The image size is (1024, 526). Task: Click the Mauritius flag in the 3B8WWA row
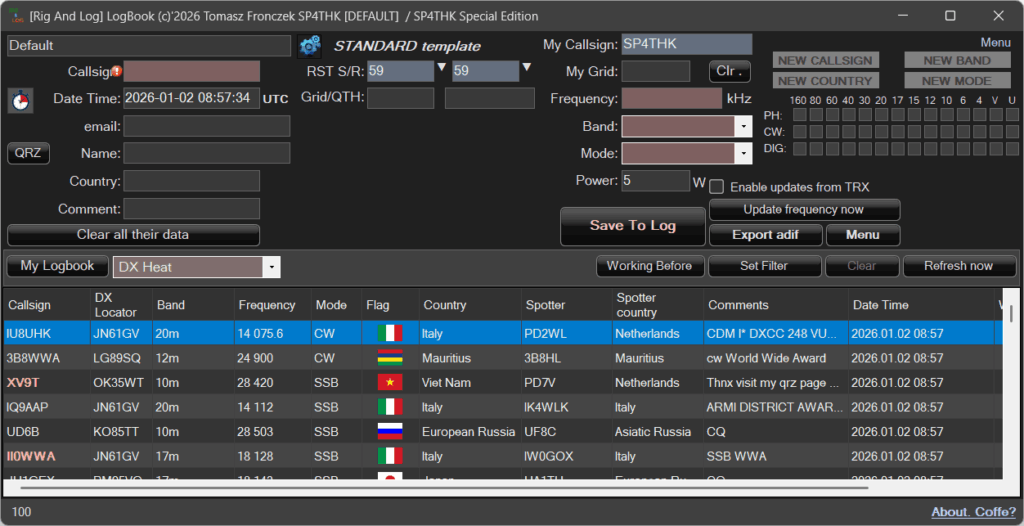click(389, 358)
